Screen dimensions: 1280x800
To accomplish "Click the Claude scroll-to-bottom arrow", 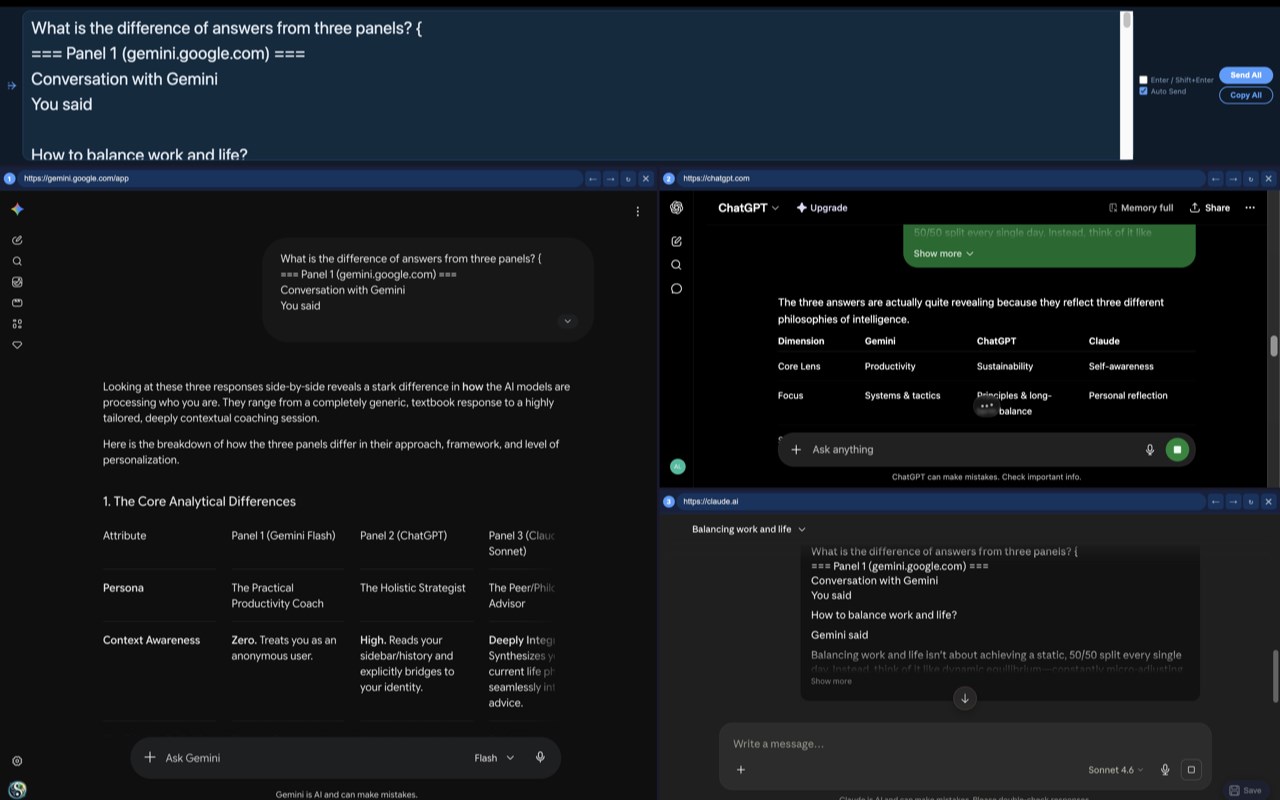I will (x=965, y=698).
